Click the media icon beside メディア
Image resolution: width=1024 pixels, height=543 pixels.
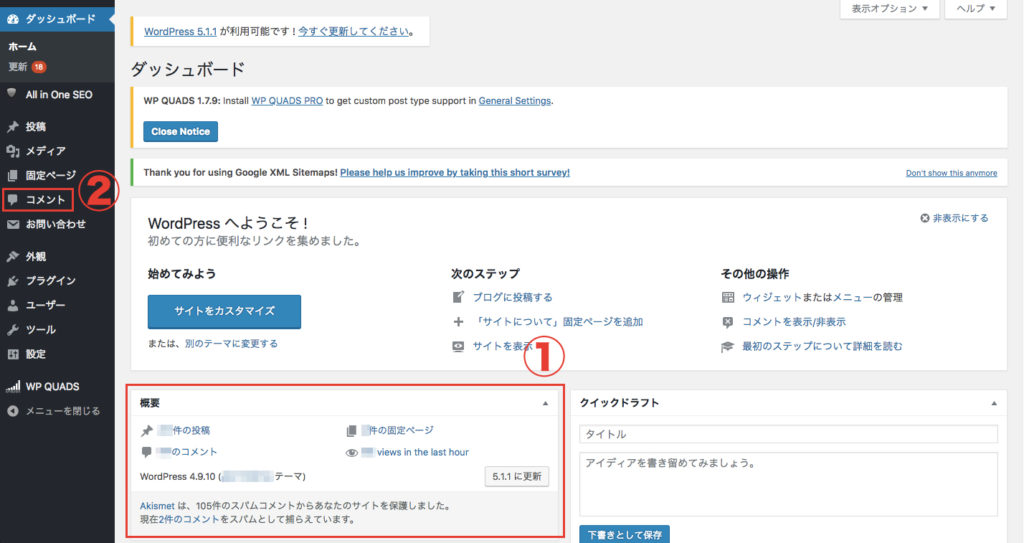12,151
